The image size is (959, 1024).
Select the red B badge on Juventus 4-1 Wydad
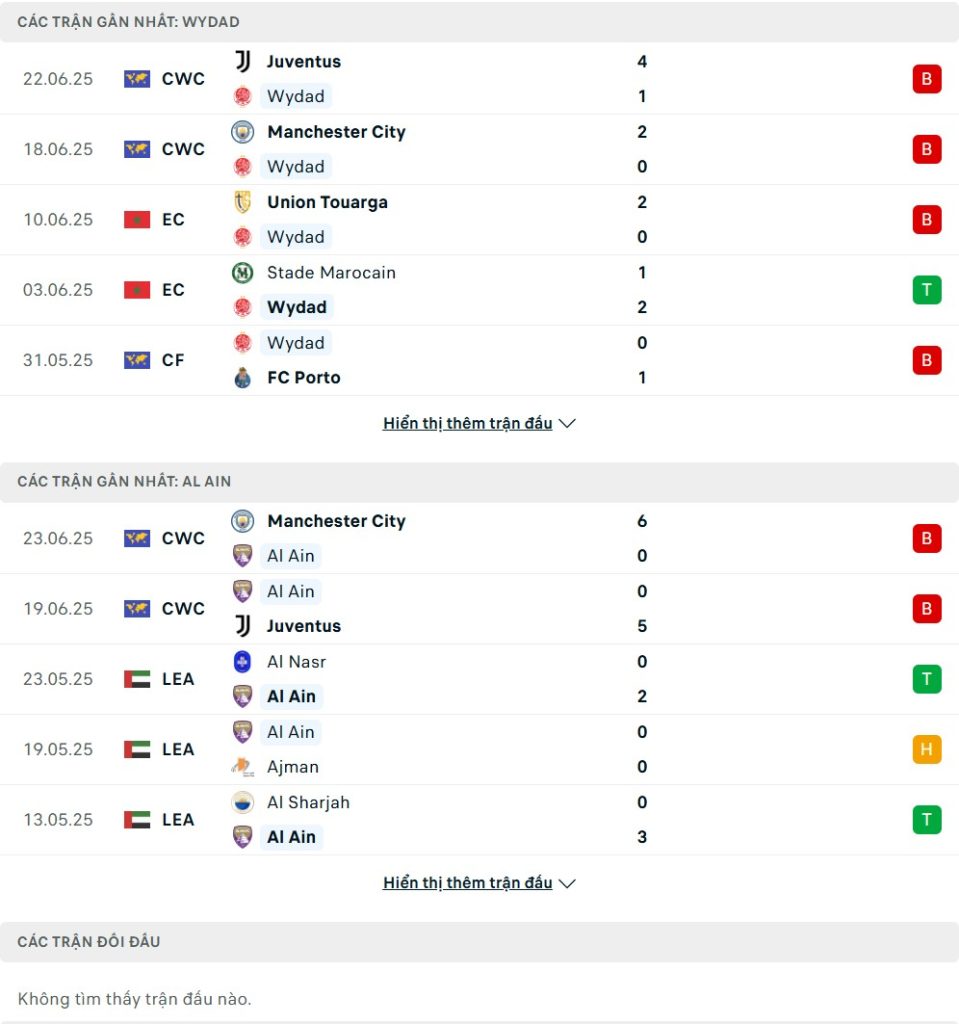pyautogui.click(x=926, y=79)
